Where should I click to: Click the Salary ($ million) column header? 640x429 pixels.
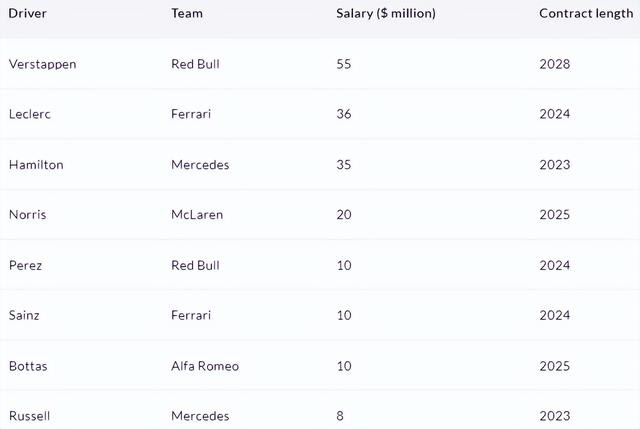pos(386,14)
